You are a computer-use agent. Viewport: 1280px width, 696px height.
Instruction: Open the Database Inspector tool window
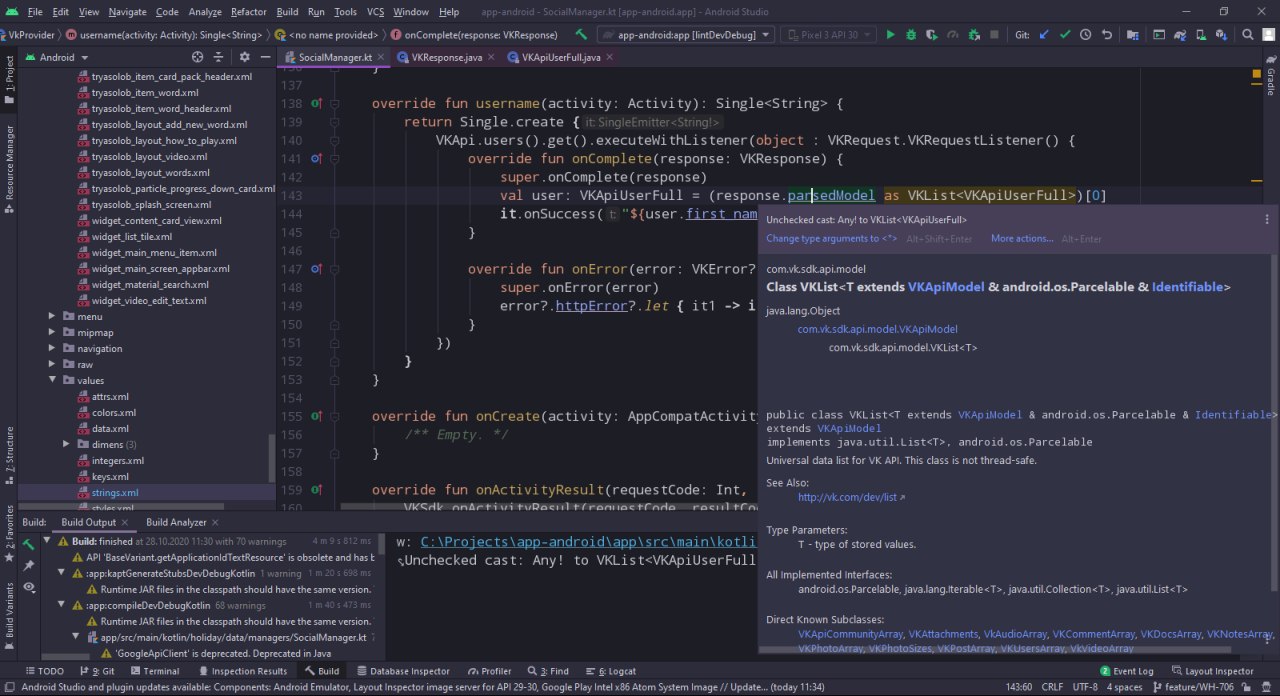click(402, 671)
